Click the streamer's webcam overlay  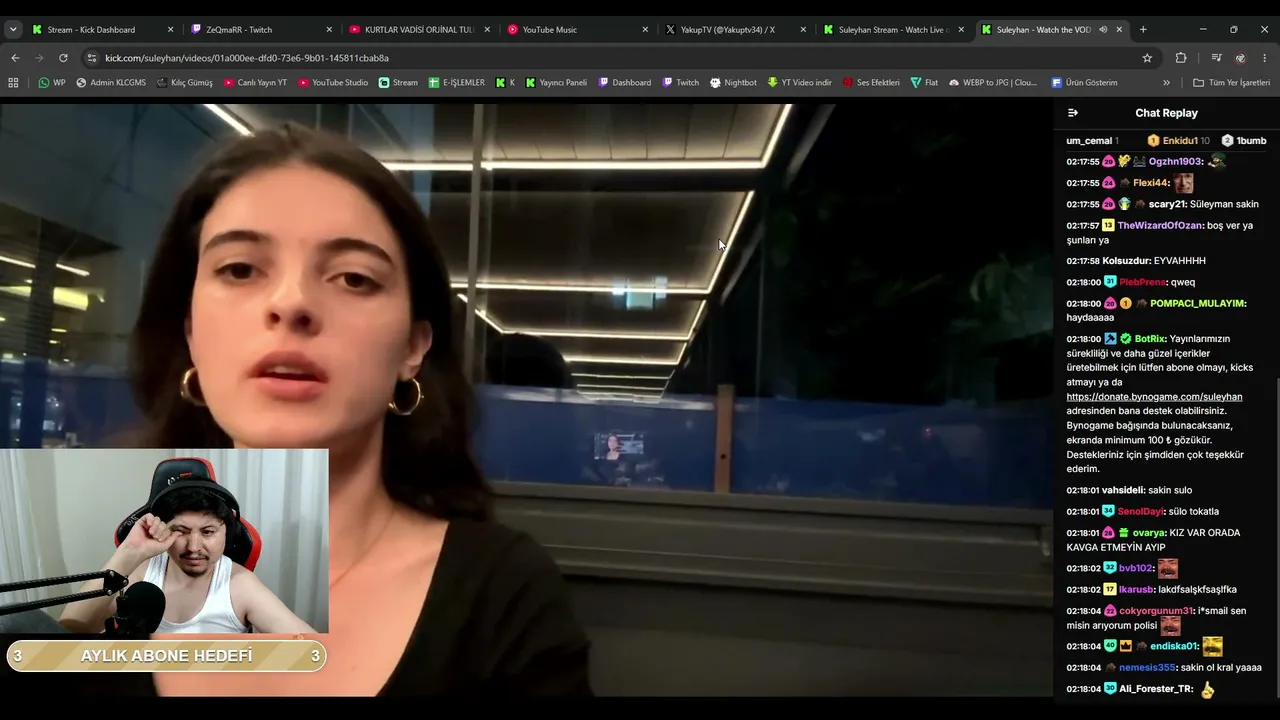point(164,541)
